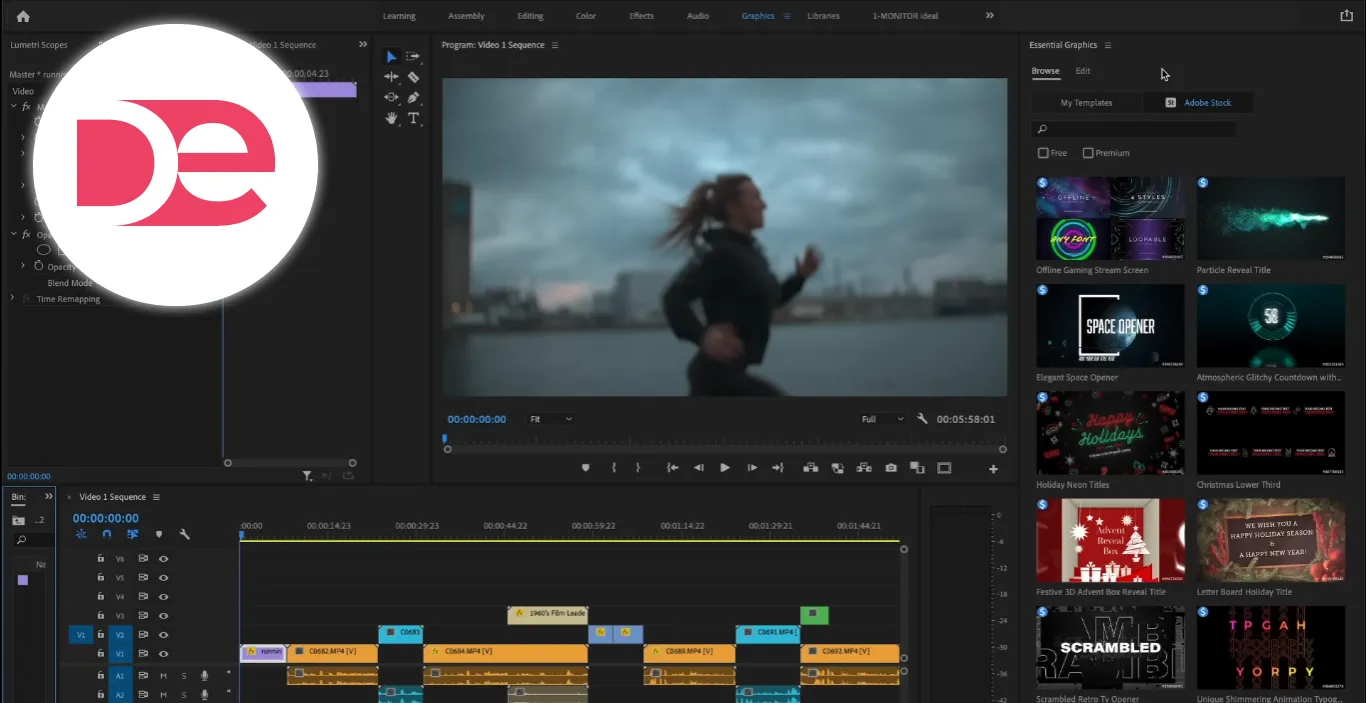
Task: Open the Fit zoom level dropdown
Action: coord(551,419)
